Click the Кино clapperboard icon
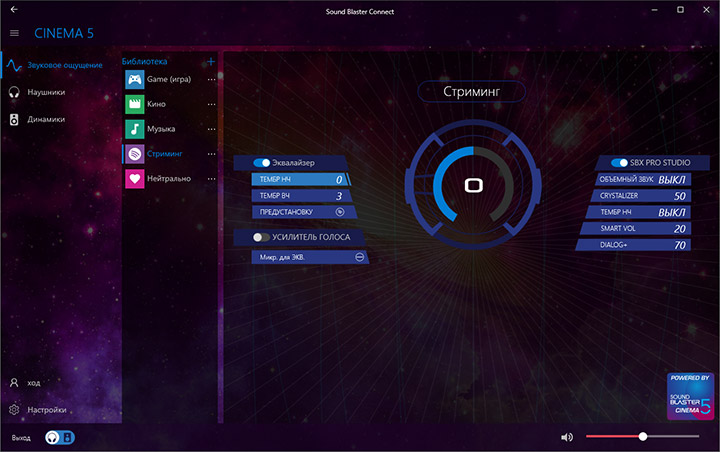The width and height of the screenshot is (720, 452). pyautogui.click(x=135, y=104)
